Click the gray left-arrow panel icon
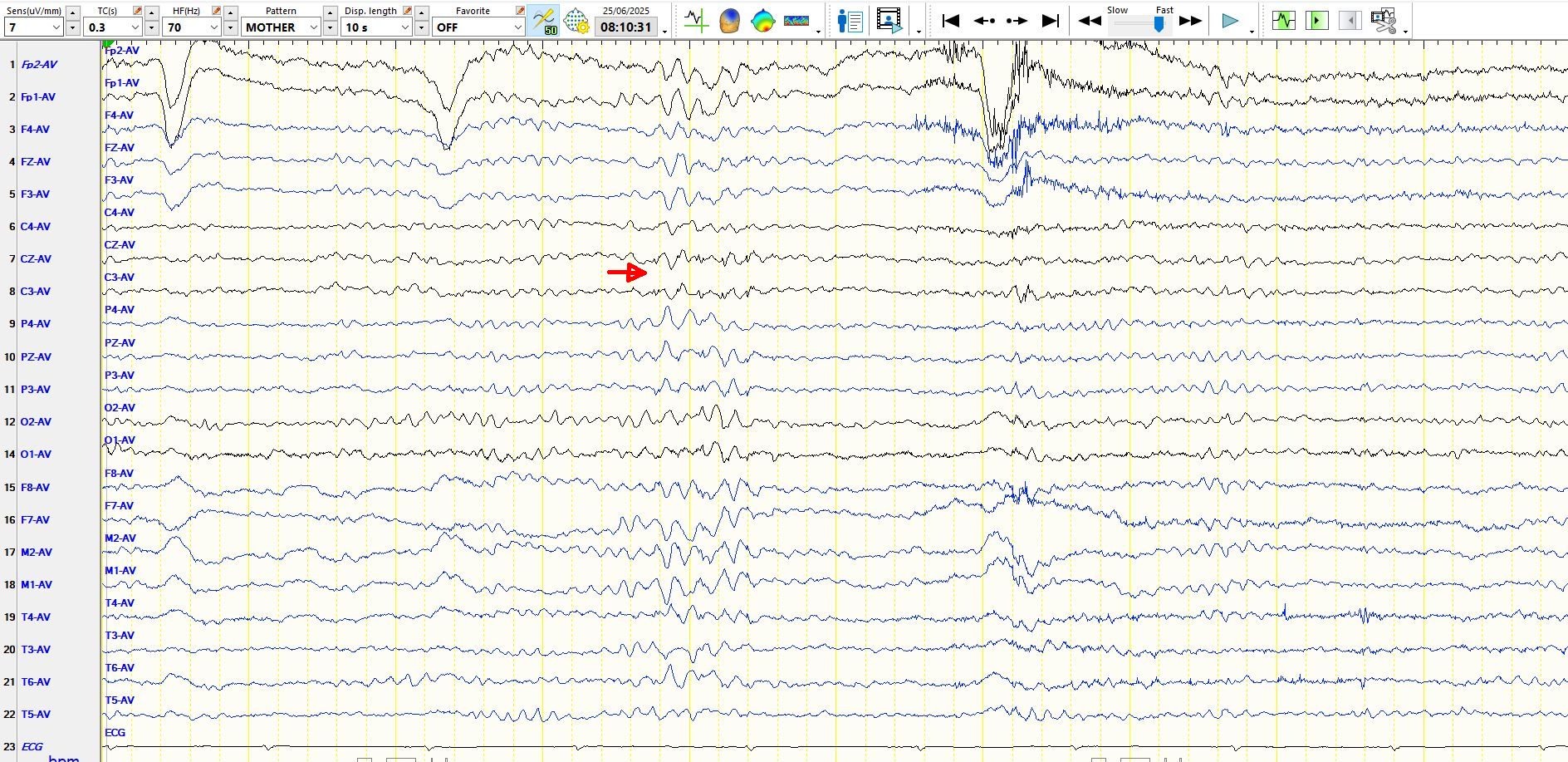Screen dimensions: 1568x762 [1350, 20]
